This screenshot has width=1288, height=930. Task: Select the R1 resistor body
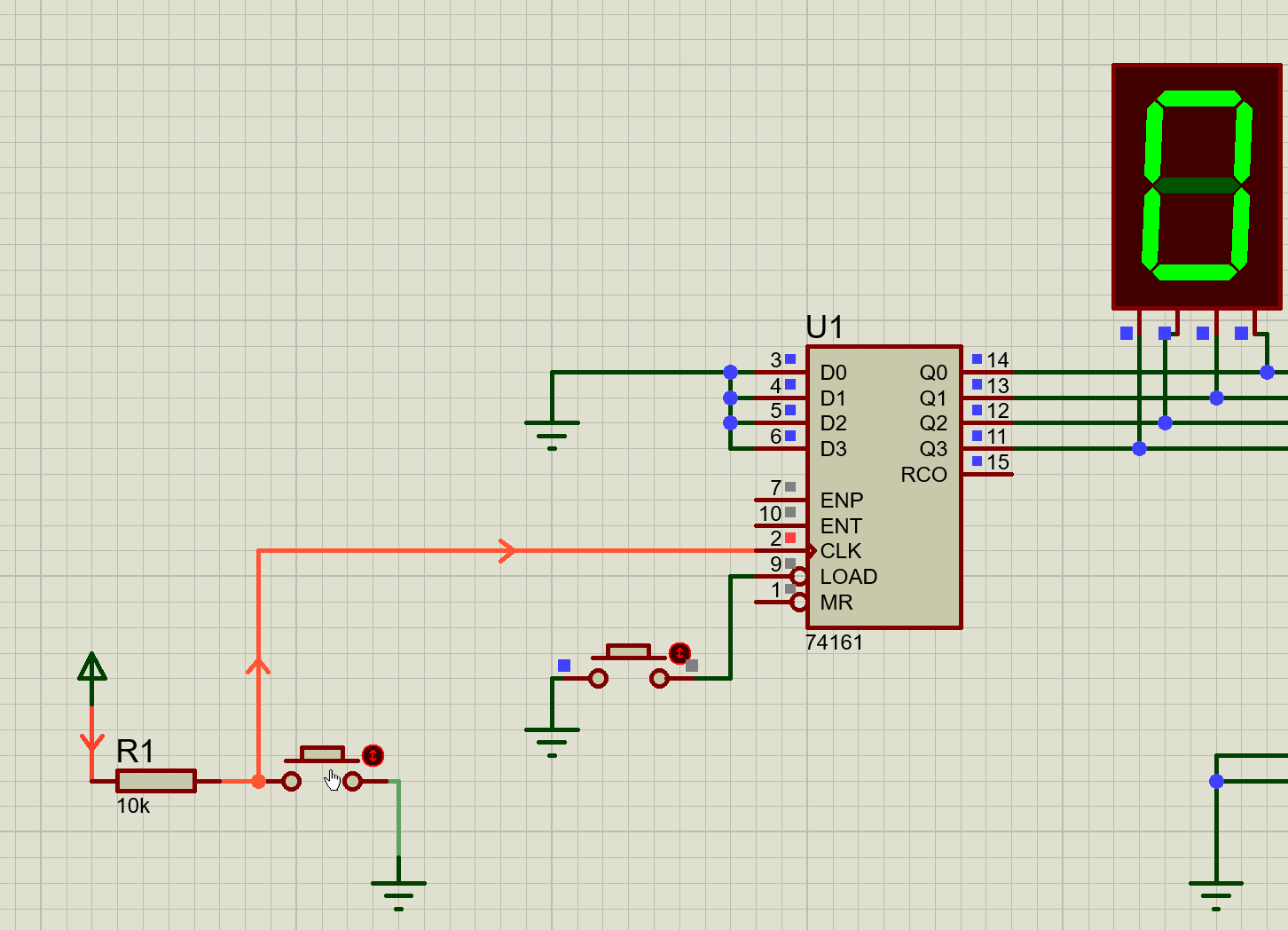coord(156,781)
